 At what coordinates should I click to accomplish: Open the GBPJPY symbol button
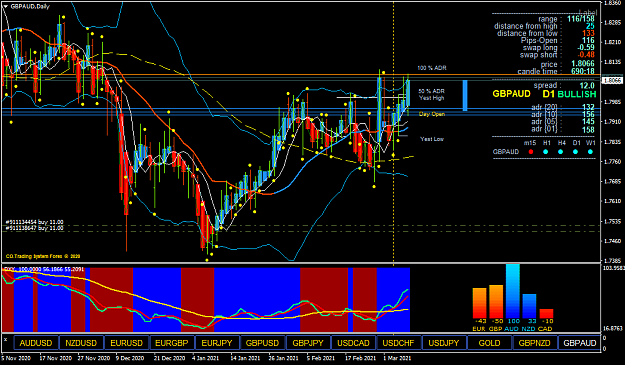pyautogui.click(x=308, y=343)
